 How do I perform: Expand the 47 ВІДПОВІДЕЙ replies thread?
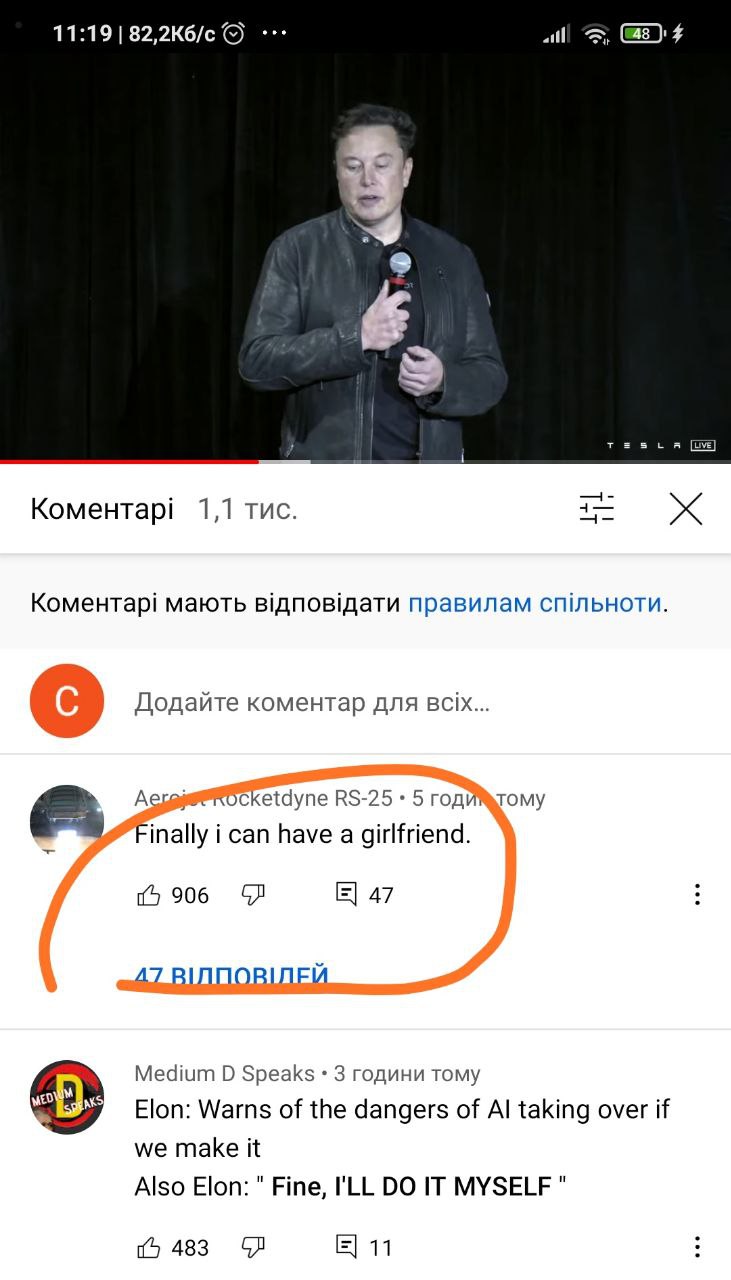coord(231,975)
